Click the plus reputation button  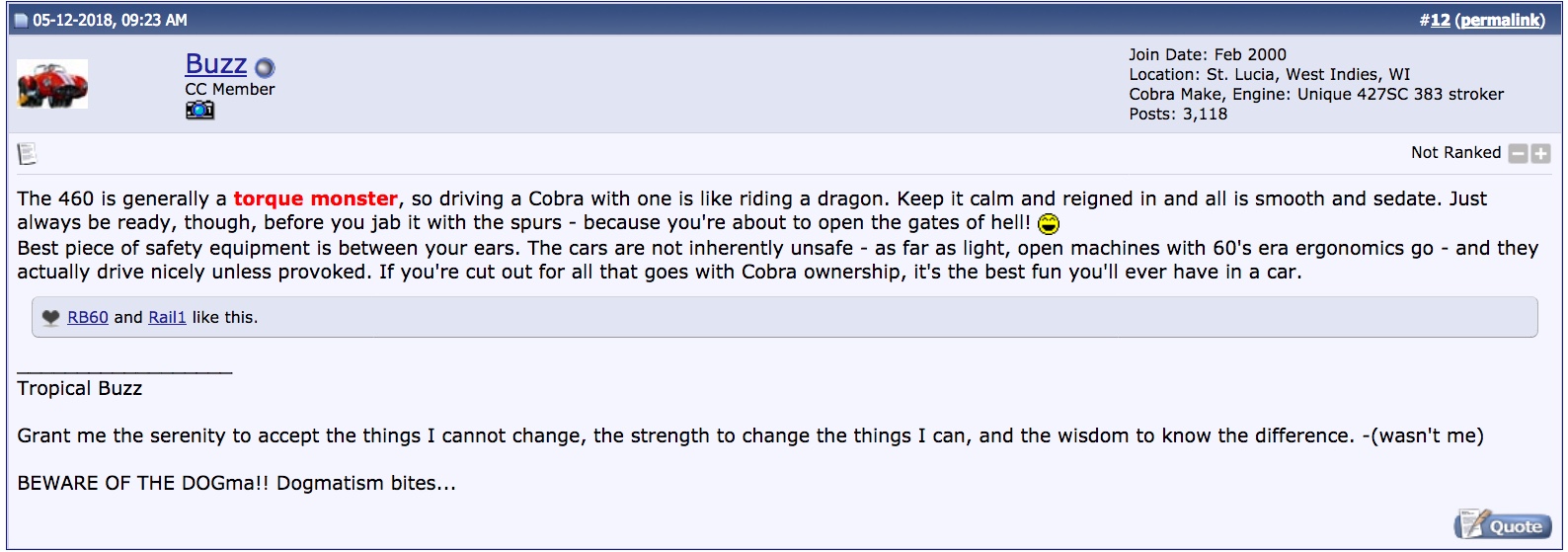tap(1540, 154)
